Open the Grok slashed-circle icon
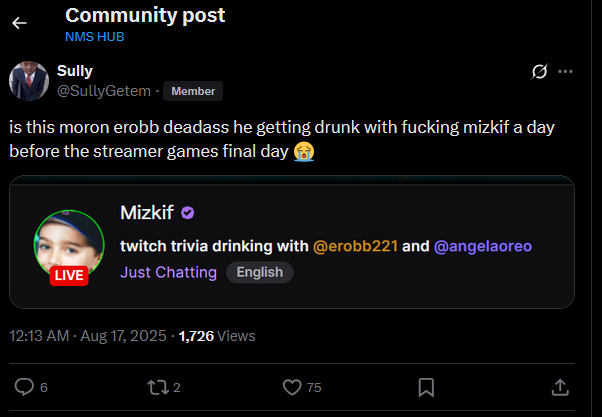The image size is (602, 417). [539, 71]
